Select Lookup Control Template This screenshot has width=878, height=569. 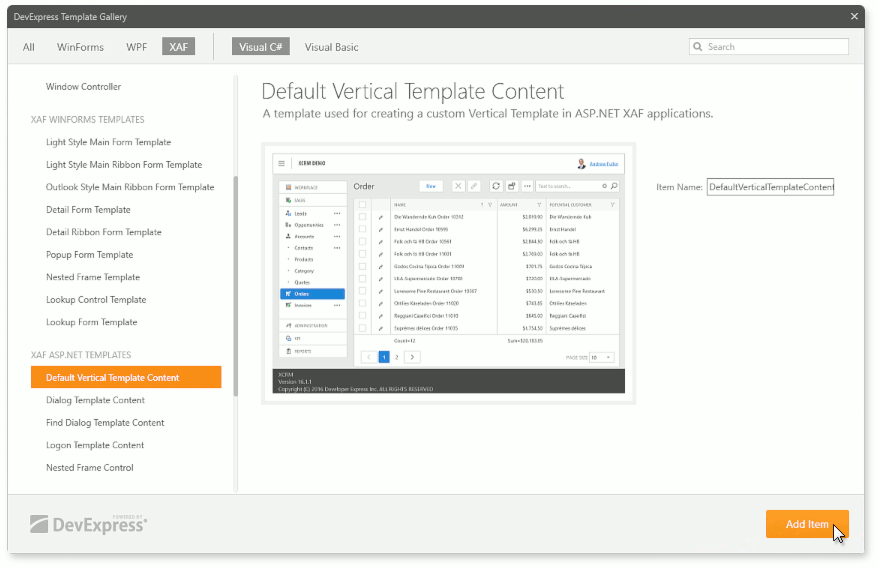pyautogui.click(x=96, y=300)
